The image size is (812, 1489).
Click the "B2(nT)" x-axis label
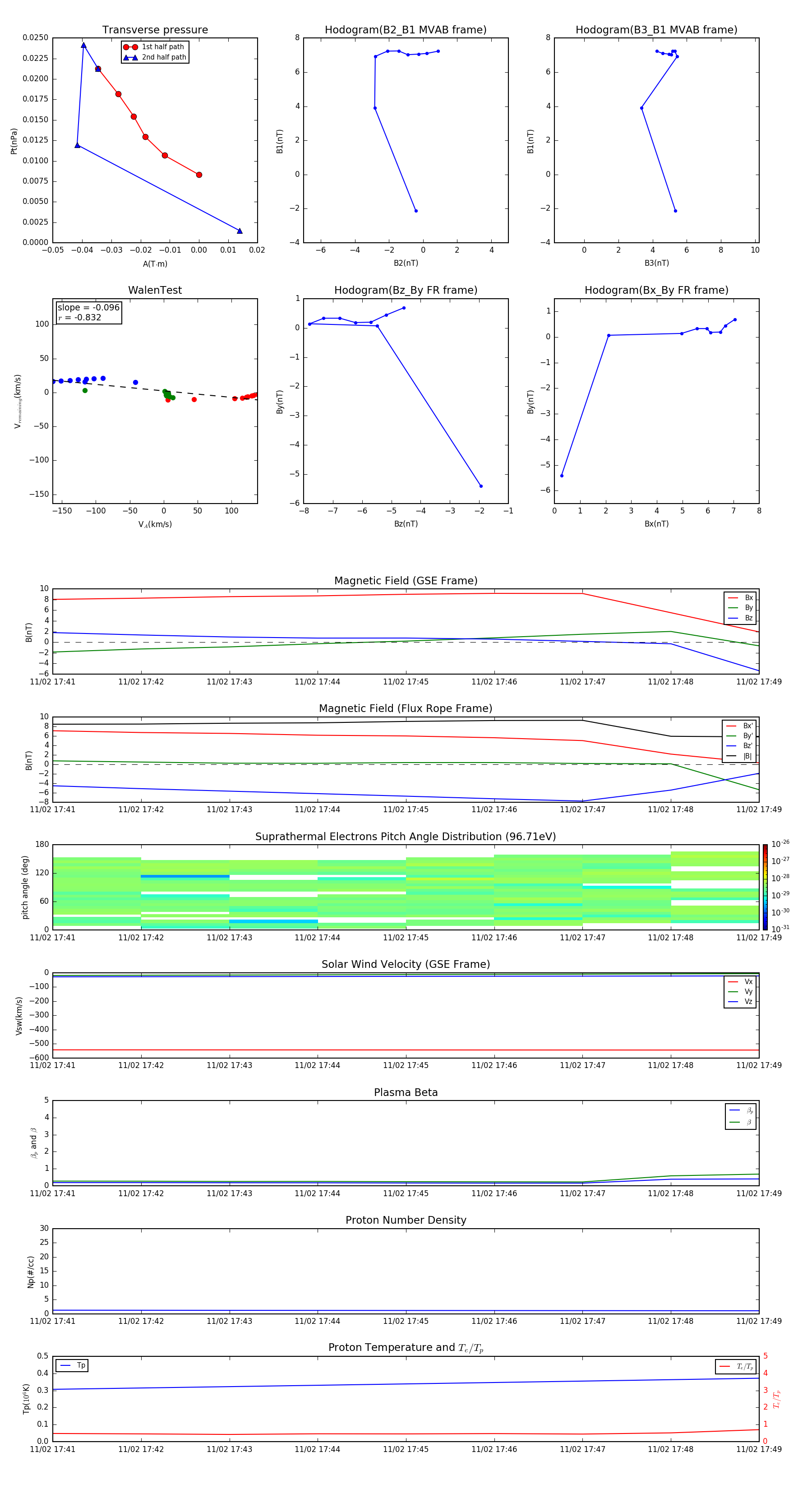click(x=406, y=263)
